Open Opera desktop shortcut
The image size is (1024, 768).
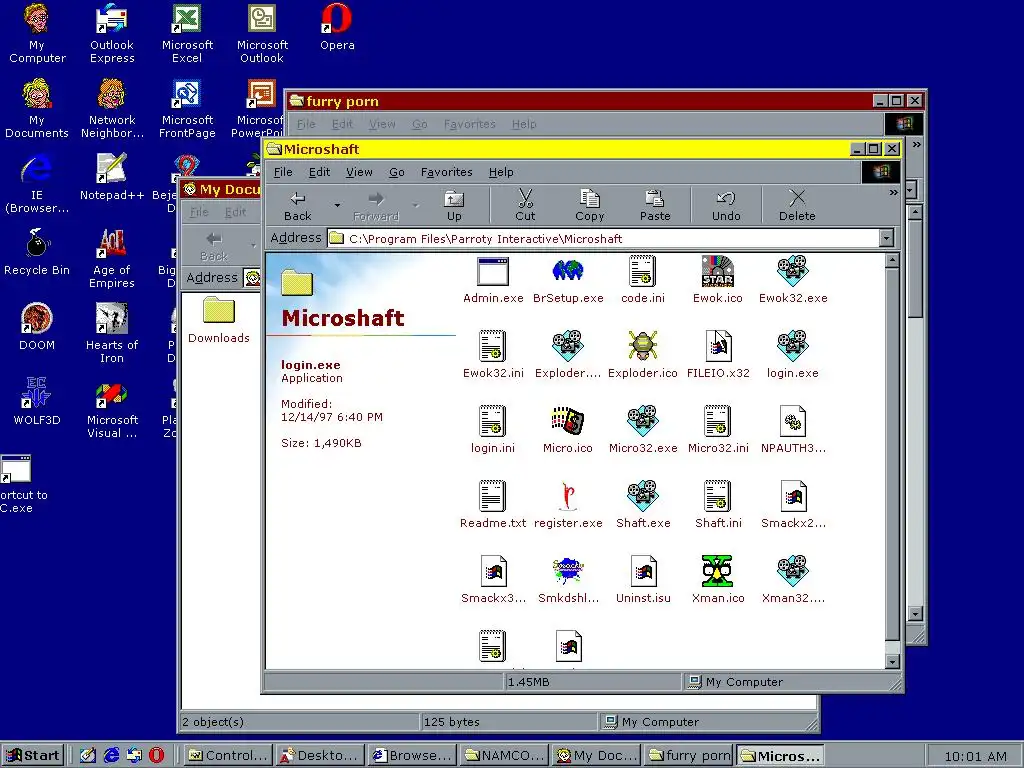(x=337, y=27)
